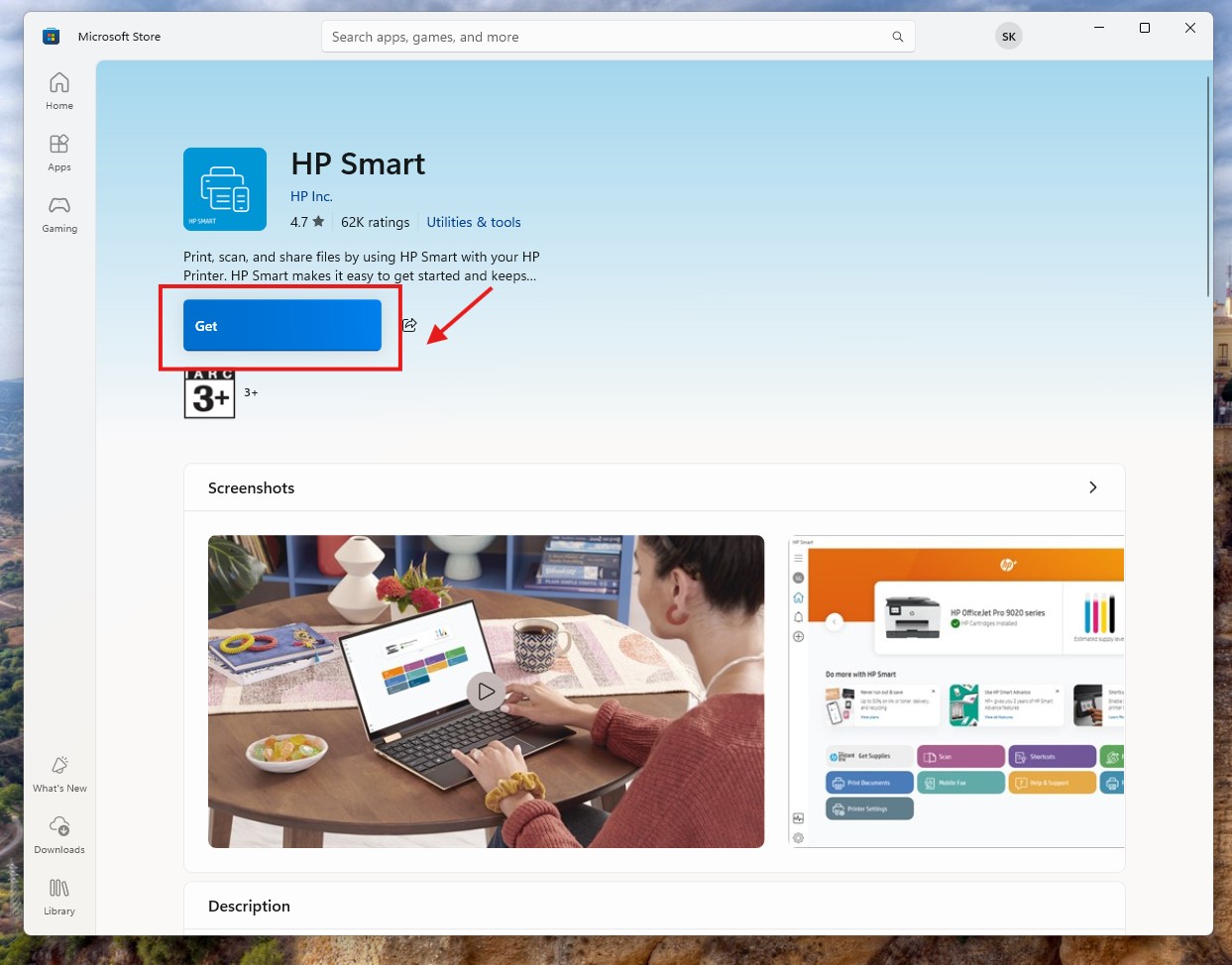Image resolution: width=1232 pixels, height=965 pixels.
Task: Open the Home section in sidebar
Action: 59,91
